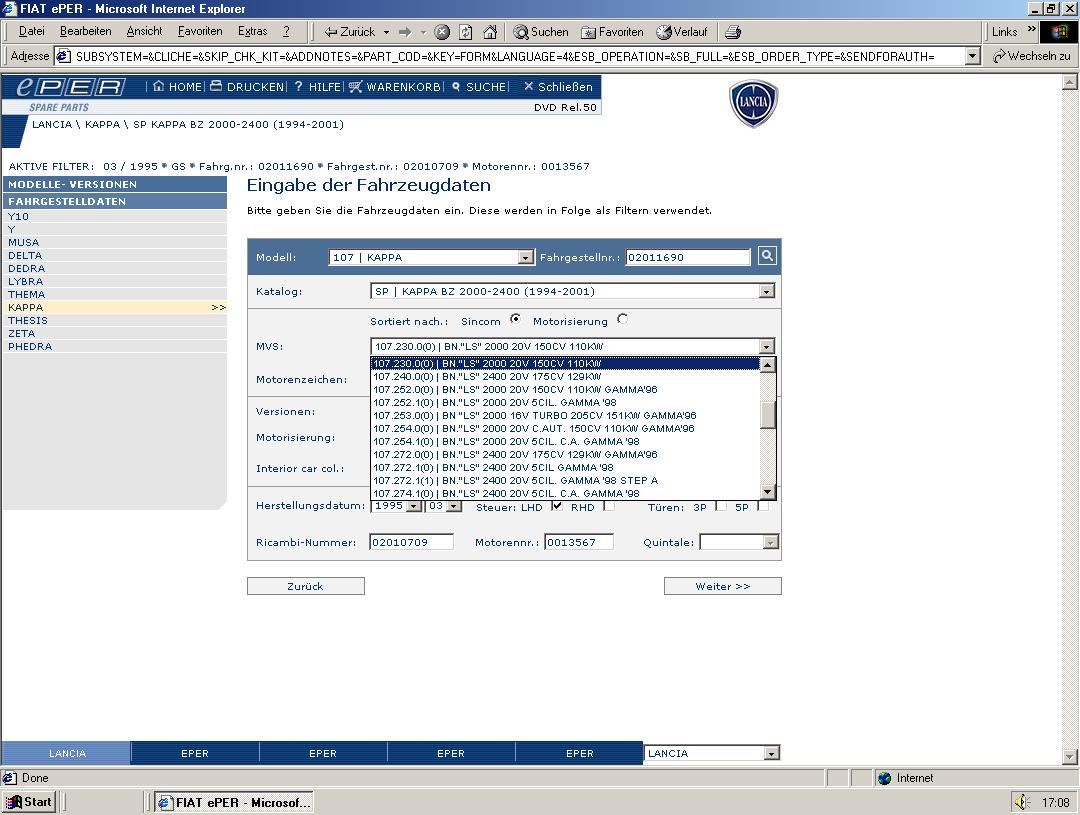Toggle the RHD steering checkbox
1080x815 pixels.
coord(609,506)
